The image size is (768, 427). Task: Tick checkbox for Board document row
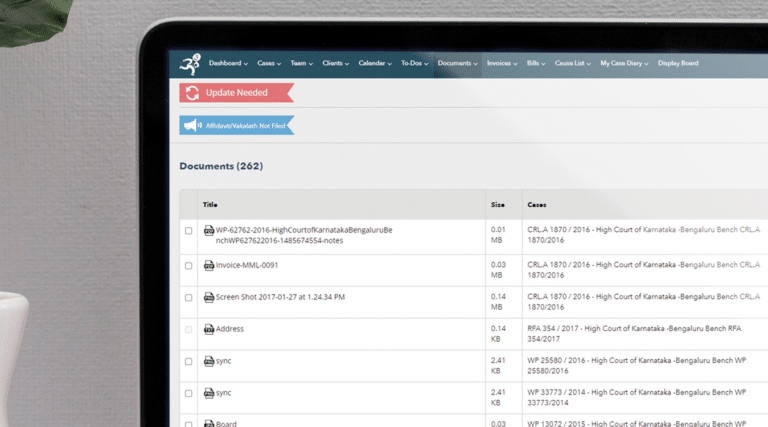click(189, 424)
